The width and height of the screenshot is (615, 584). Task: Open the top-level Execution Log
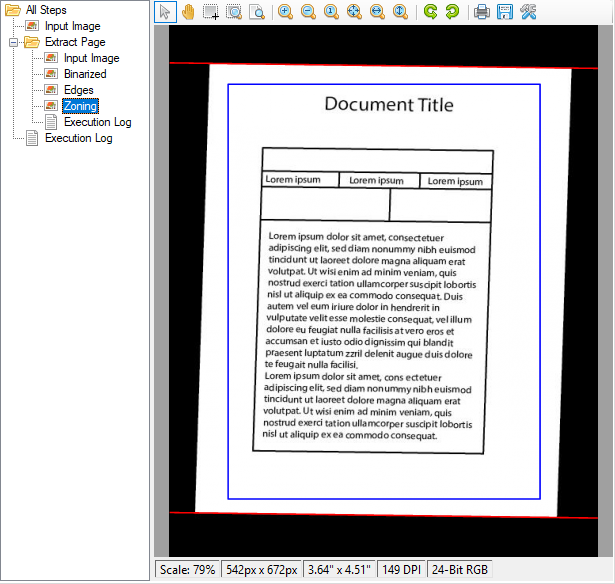pyautogui.click(x=79, y=138)
